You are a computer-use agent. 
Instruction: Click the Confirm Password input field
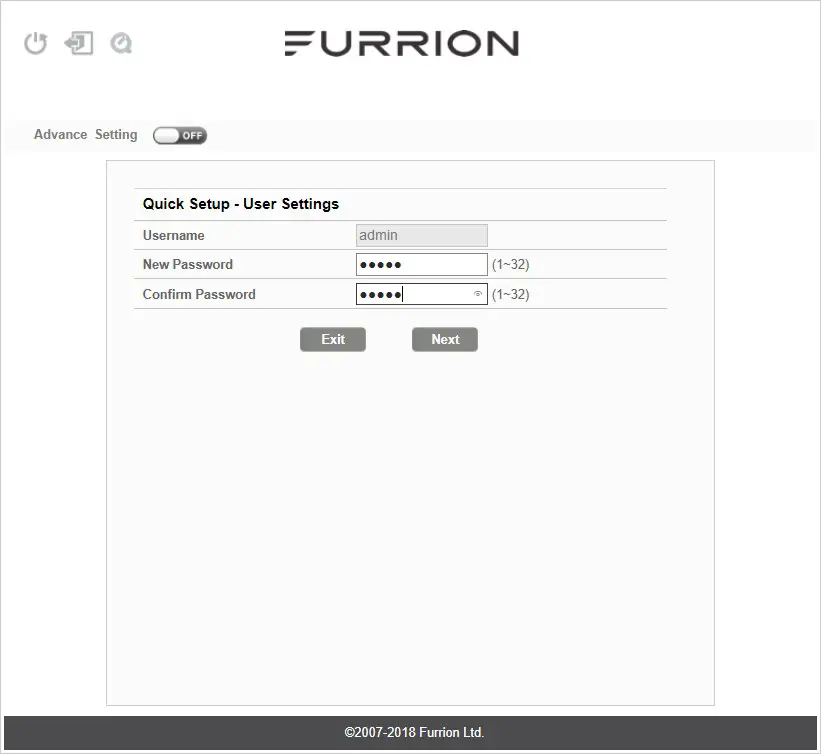click(x=415, y=293)
